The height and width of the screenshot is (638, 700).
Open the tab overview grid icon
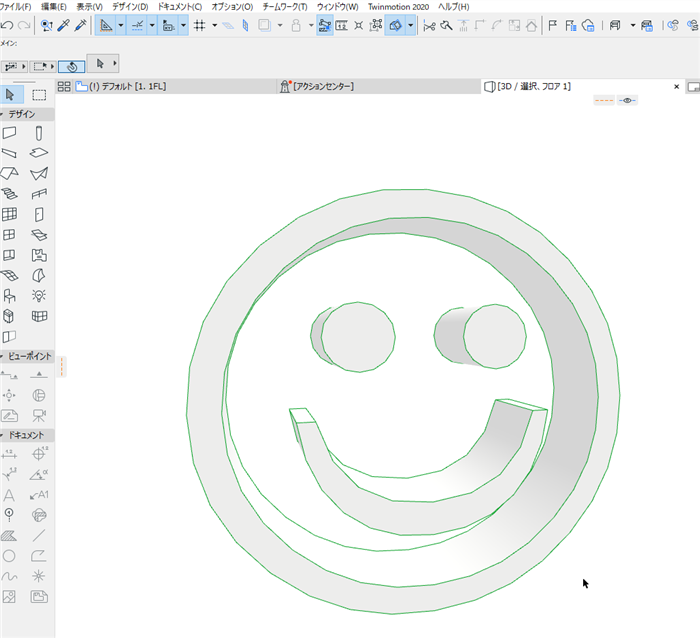64,86
